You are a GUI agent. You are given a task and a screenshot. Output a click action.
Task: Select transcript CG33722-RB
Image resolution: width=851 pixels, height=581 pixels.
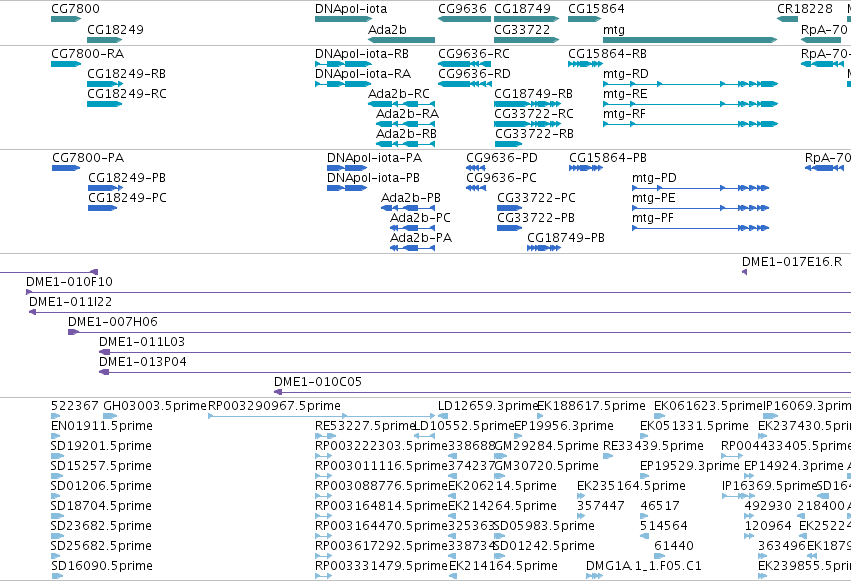coord(508,144)
